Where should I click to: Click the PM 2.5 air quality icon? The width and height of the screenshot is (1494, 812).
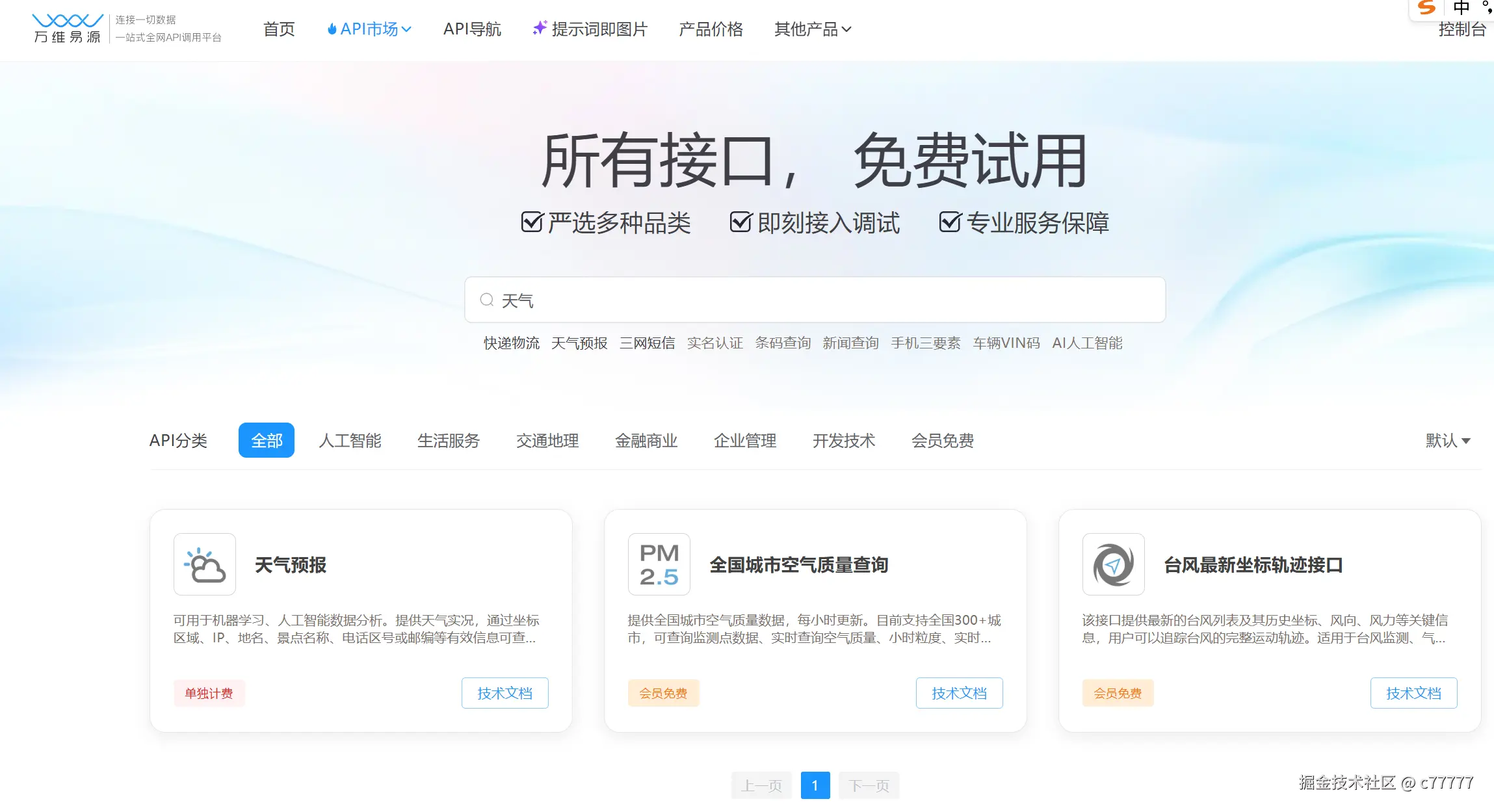pos(659,564)
